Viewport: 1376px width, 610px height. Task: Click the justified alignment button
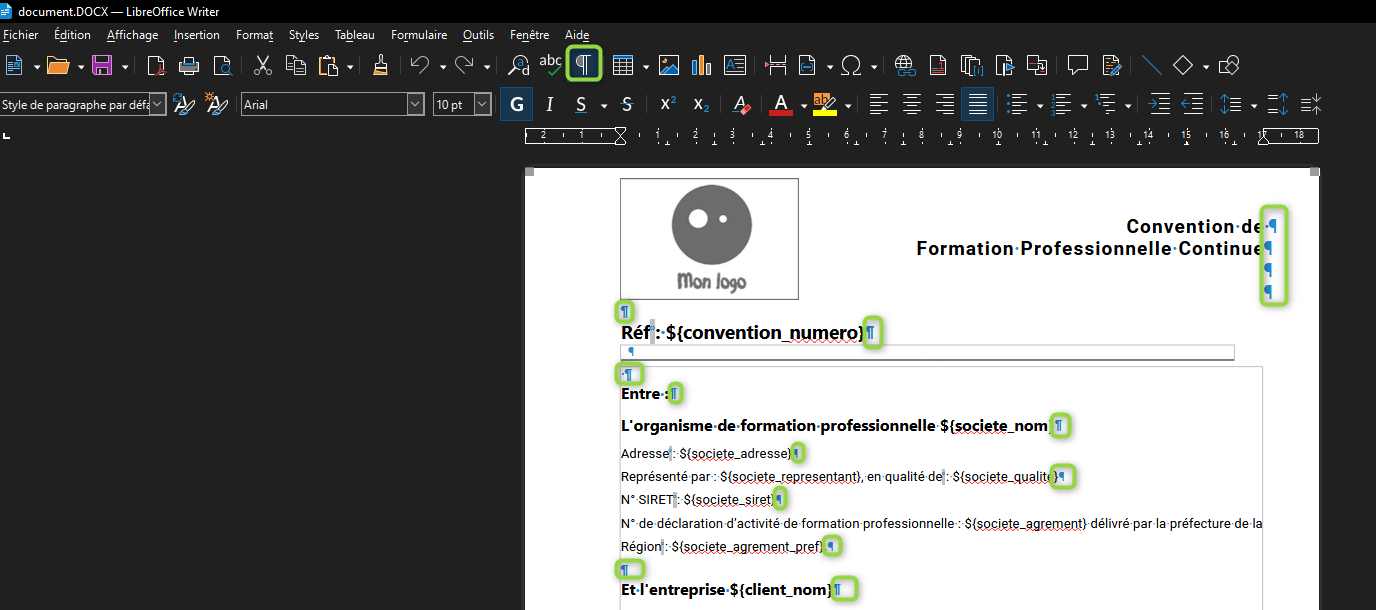978,104
